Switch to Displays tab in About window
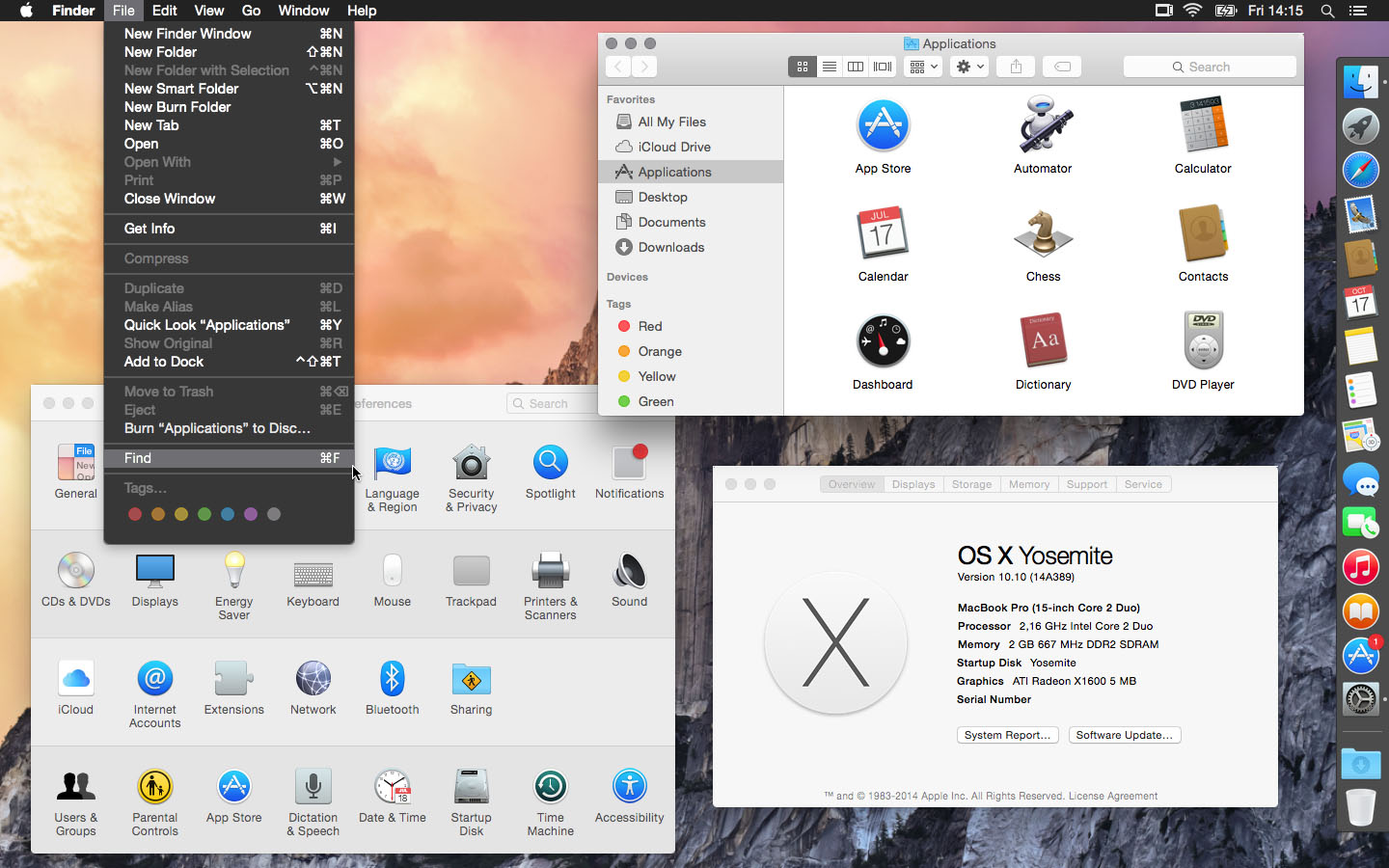Screen dimensions: 1389x868 click(x=913, y=484)
